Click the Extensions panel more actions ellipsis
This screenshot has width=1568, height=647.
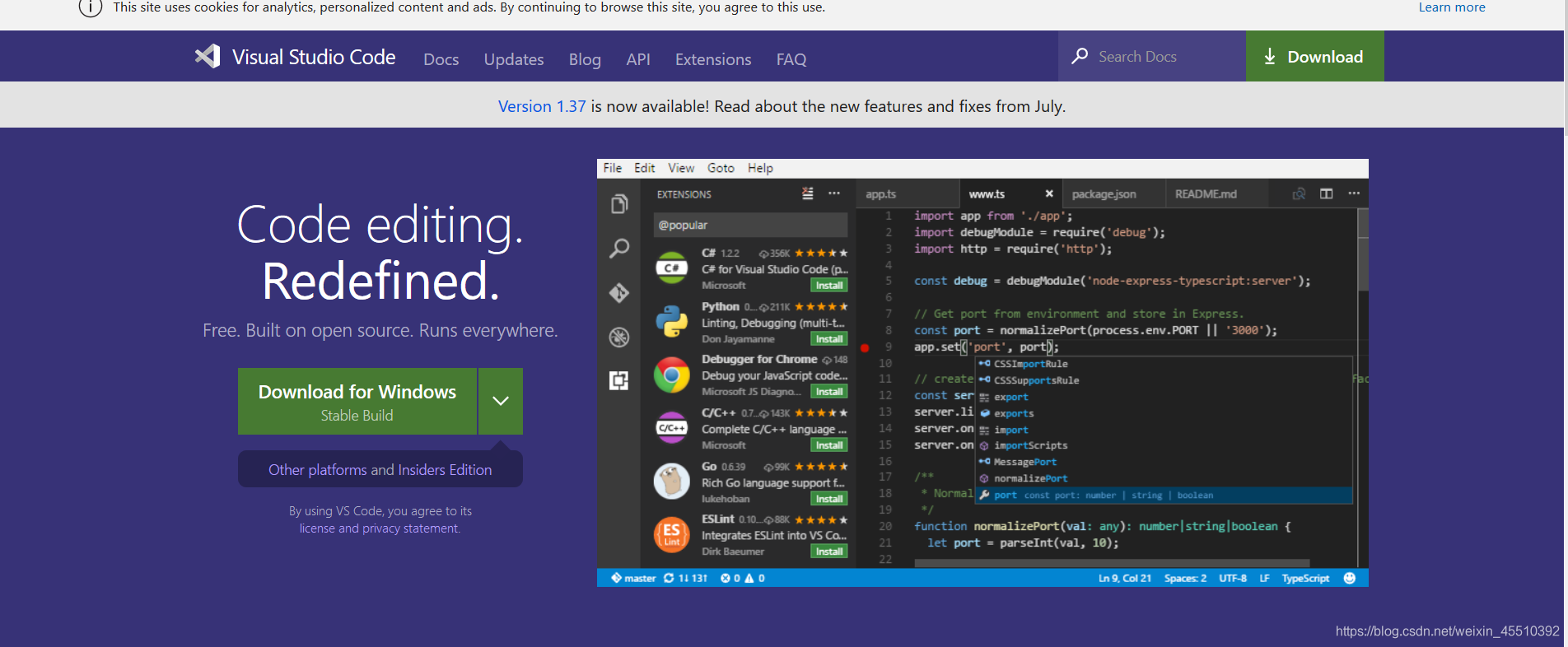[834, 193]
